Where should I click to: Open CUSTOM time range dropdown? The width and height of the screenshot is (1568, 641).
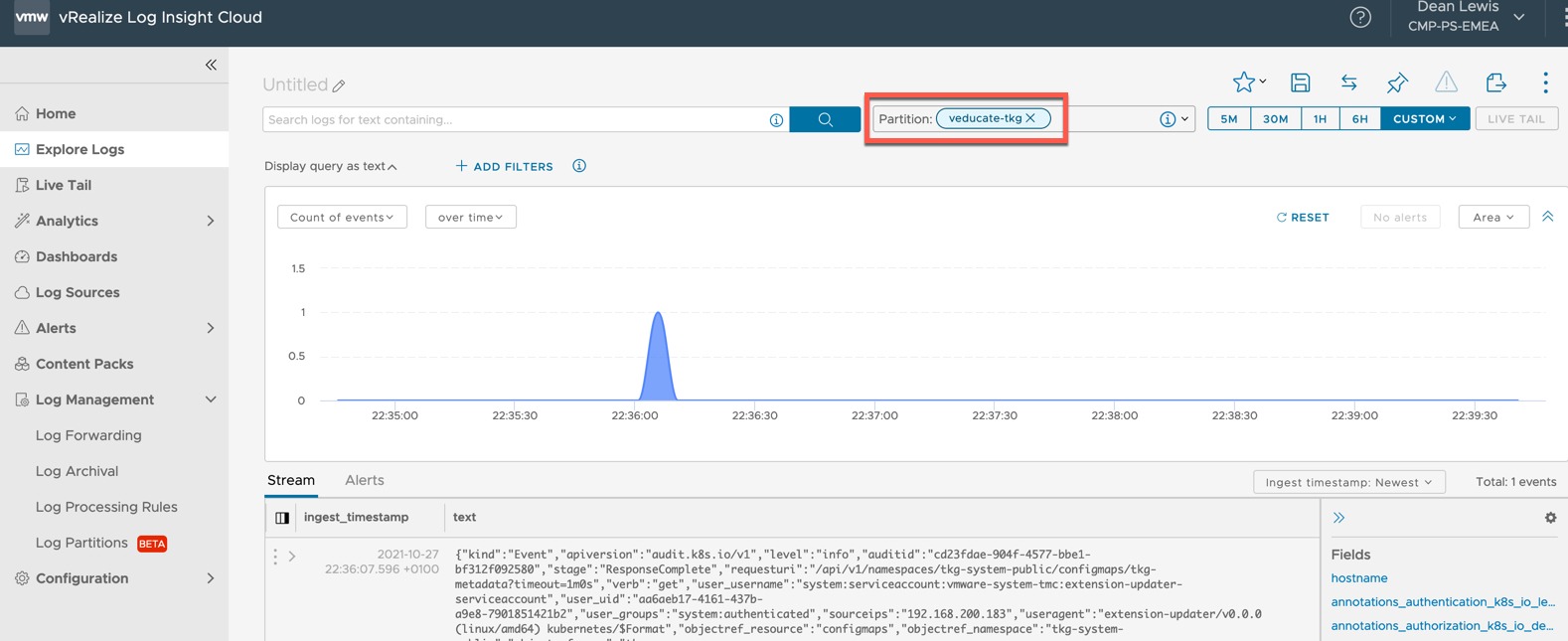[1425, 118]
